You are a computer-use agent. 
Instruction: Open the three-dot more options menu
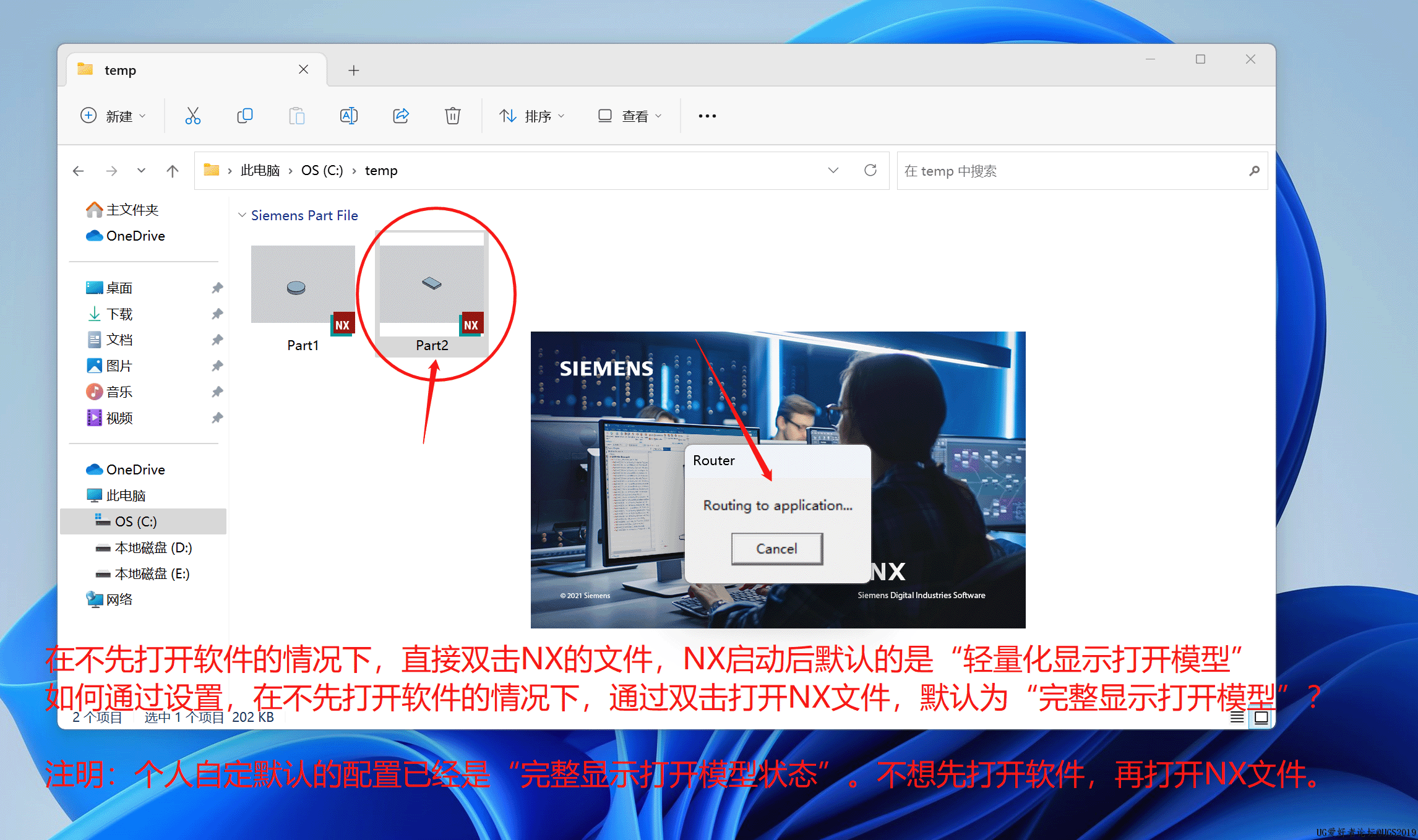[707, 116]
